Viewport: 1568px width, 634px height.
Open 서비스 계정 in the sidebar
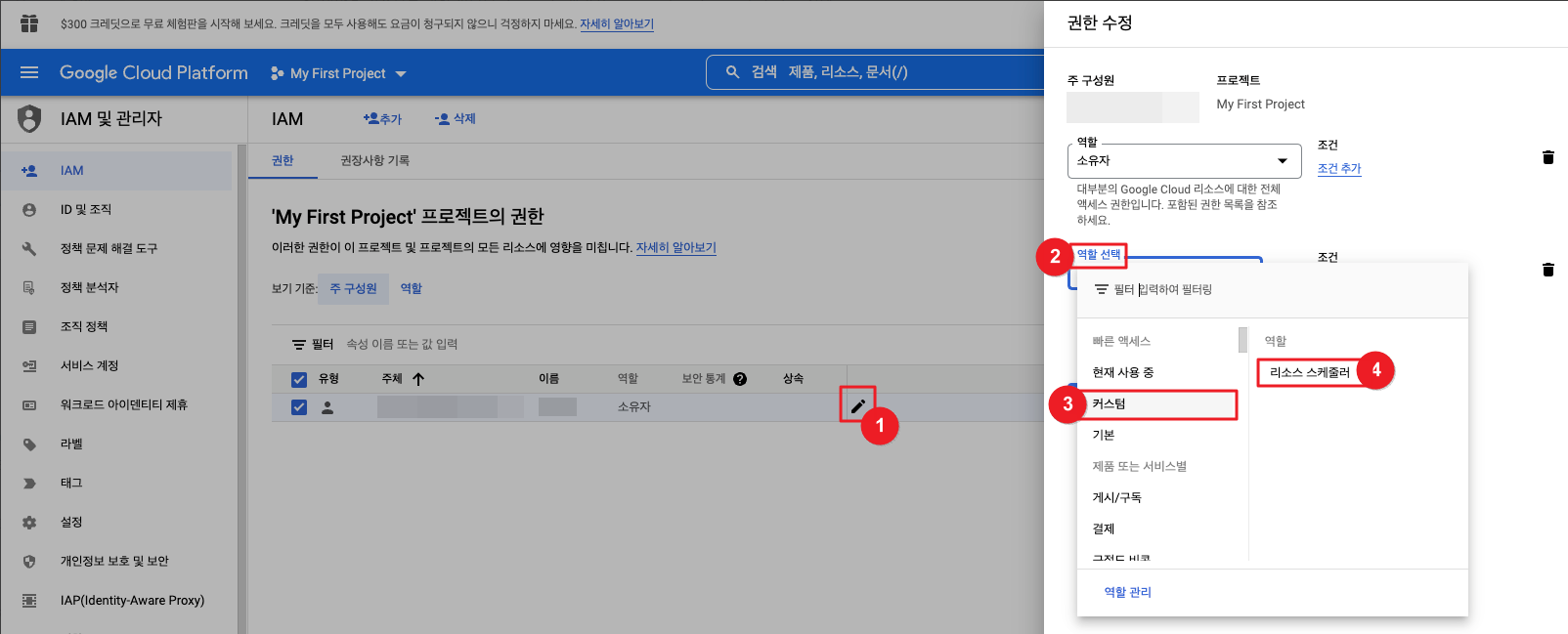point(89,365)
